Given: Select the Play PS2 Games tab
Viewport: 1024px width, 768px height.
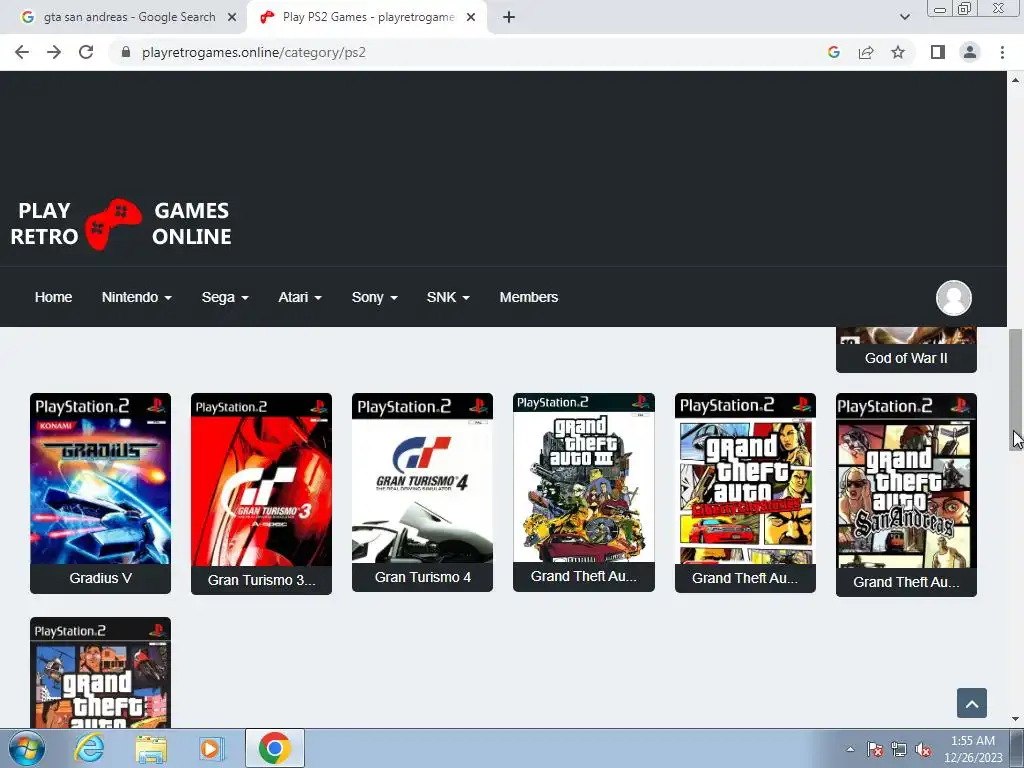Looking at the screenshot, I should 366,17.
